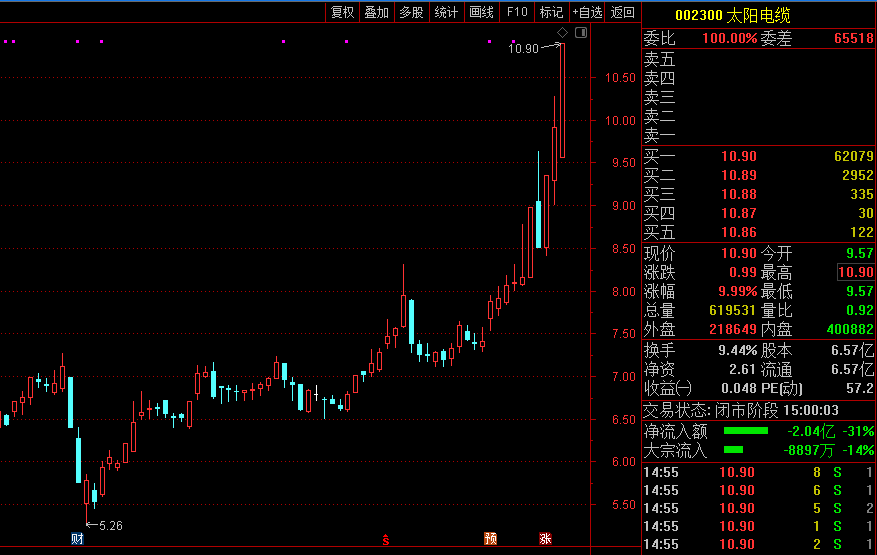
Task: Select the 买一 bid row at 10.90
Action: click(758, 157)
